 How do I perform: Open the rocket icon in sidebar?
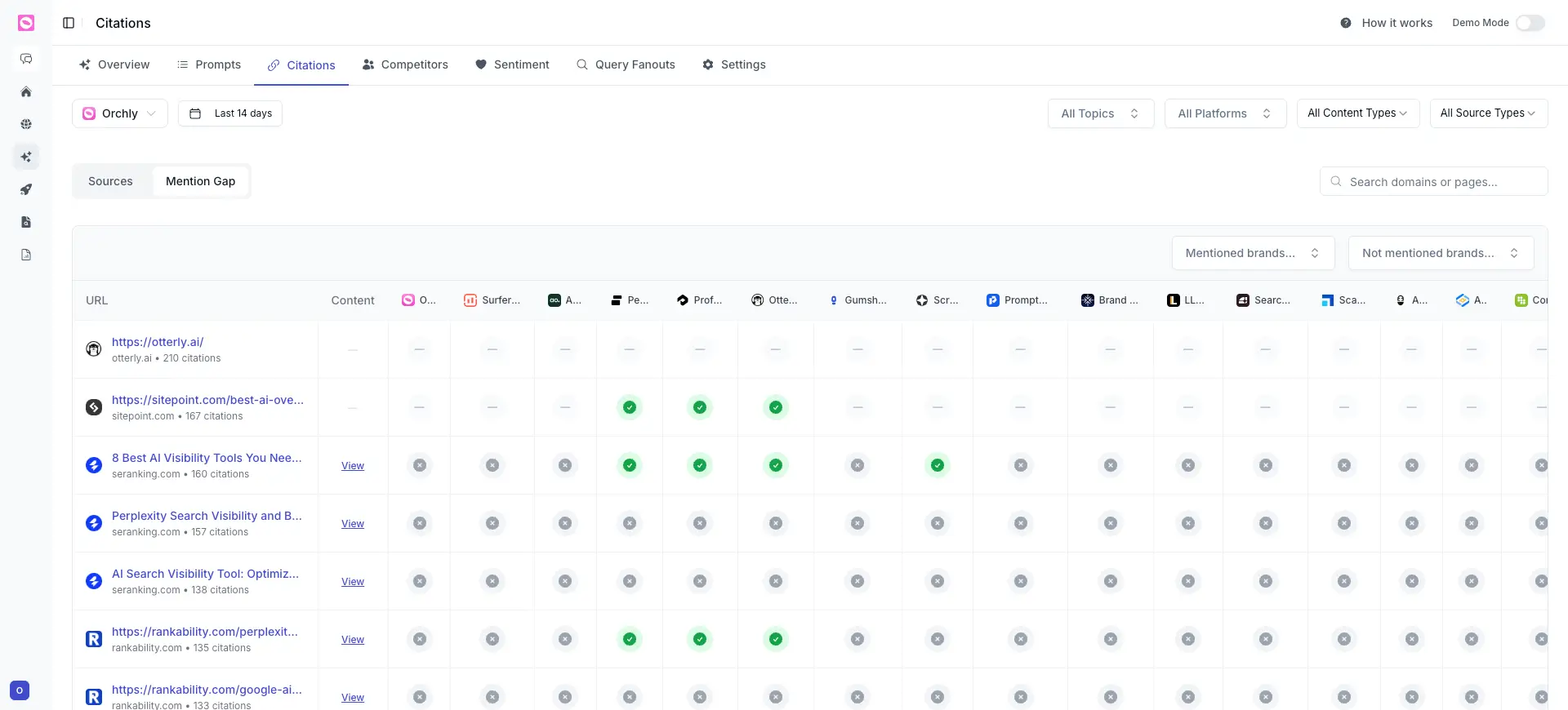pyautogui.click(x=26, y=189)
